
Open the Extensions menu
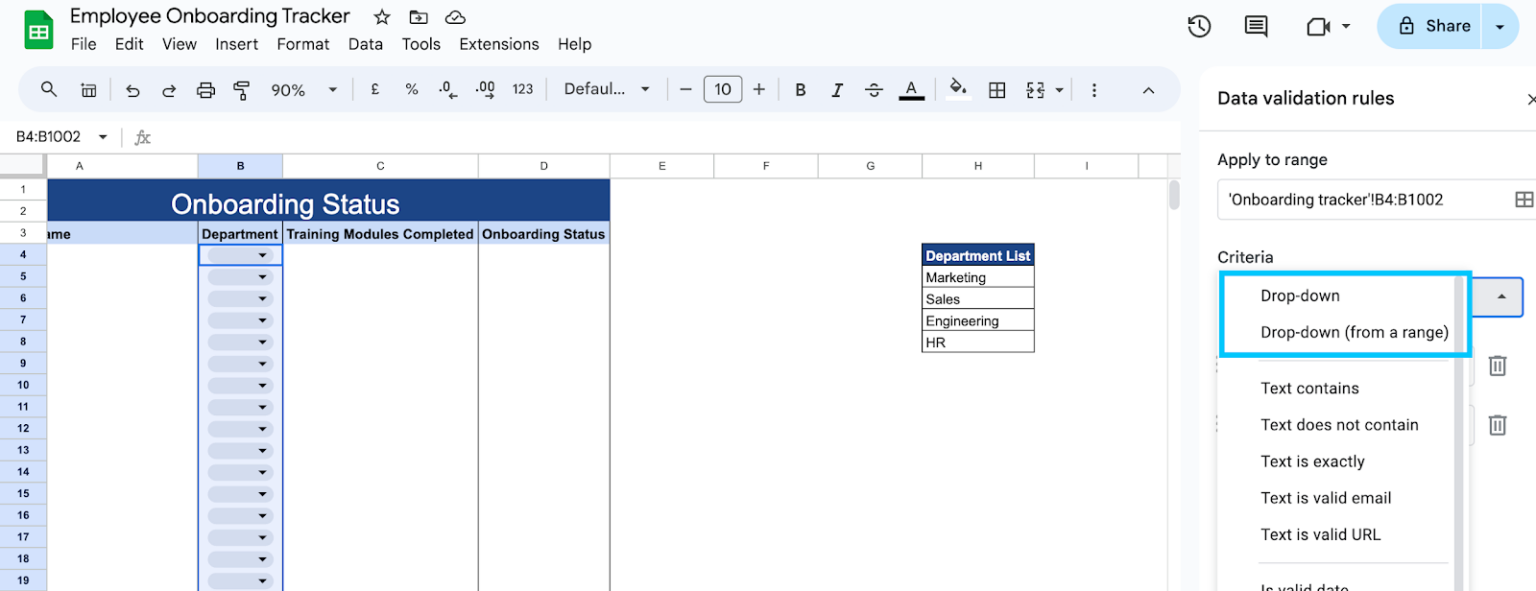click(x=499, y=44)
